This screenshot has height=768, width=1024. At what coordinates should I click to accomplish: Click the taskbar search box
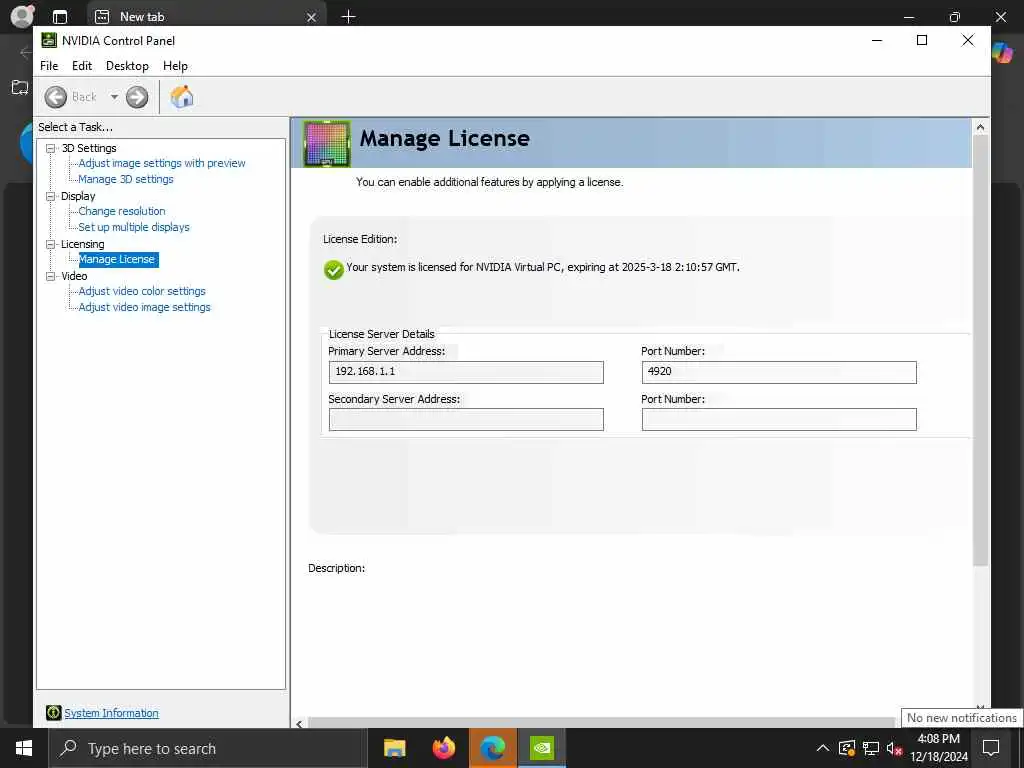pos(208,748)
